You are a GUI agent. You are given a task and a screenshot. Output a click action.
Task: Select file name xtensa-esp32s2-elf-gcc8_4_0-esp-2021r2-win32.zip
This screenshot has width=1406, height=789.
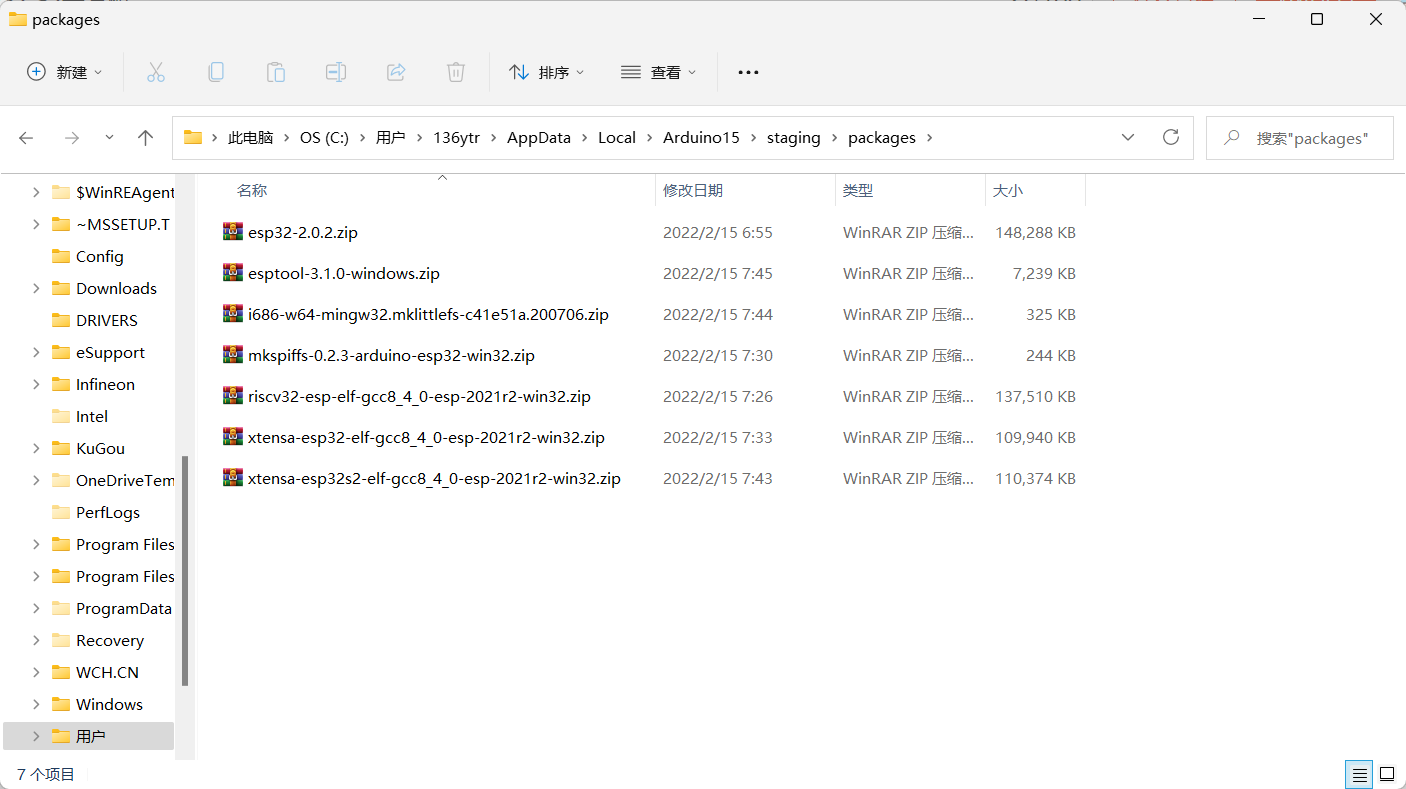click(434, 478)
